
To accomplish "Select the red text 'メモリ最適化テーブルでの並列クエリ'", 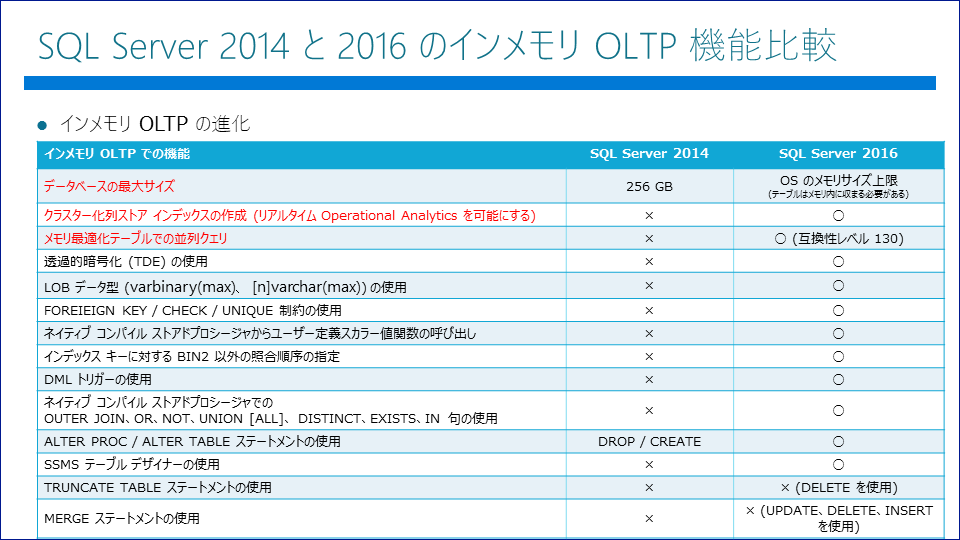I will (135, 239).
